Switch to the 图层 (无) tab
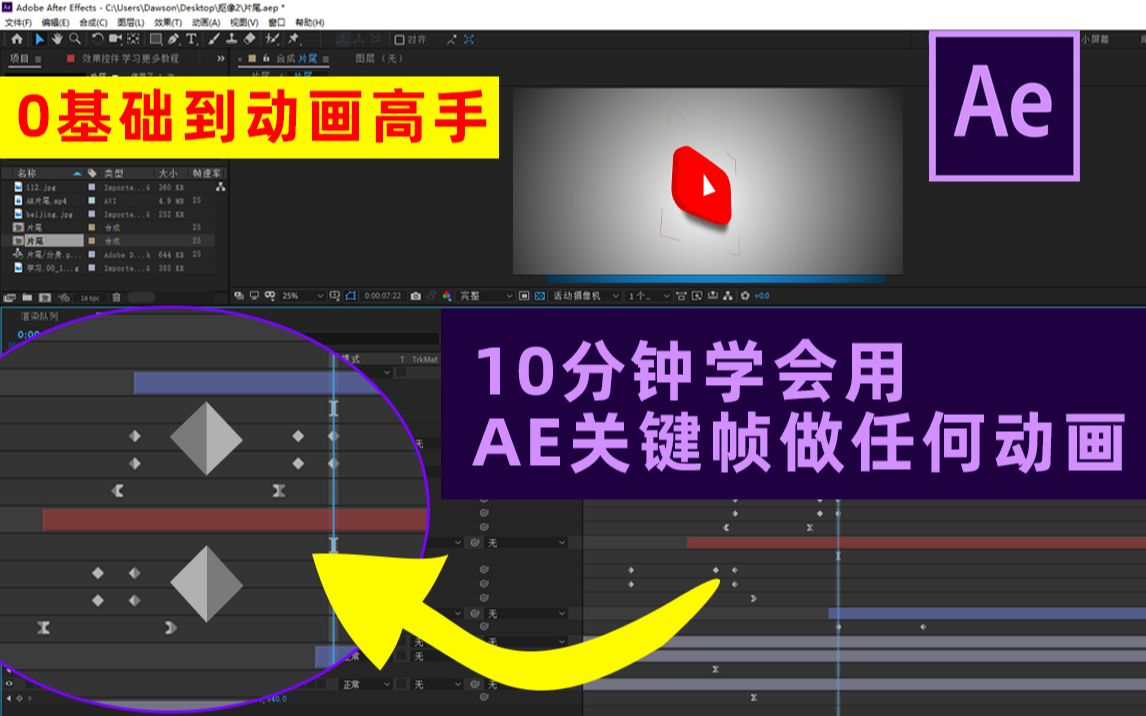 pyautogui.click(x=379, y=58)
